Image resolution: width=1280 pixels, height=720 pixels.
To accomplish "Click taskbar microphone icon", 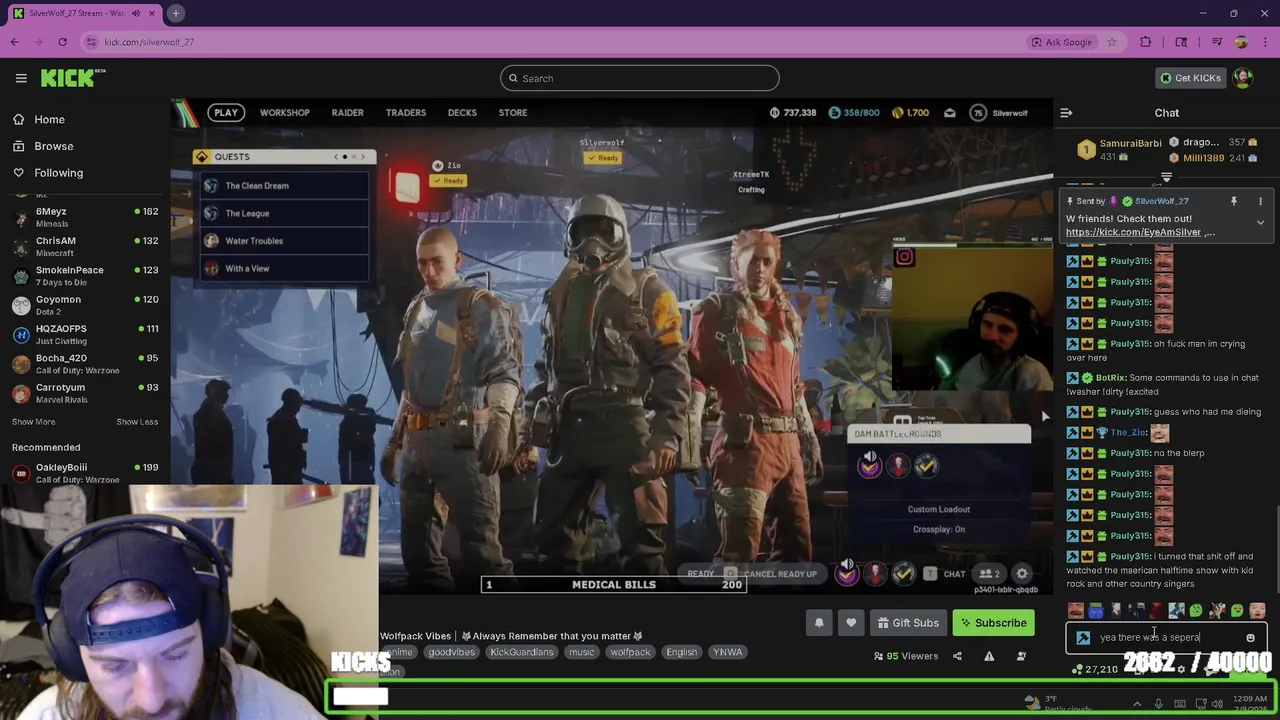I will click(1158, 704).
